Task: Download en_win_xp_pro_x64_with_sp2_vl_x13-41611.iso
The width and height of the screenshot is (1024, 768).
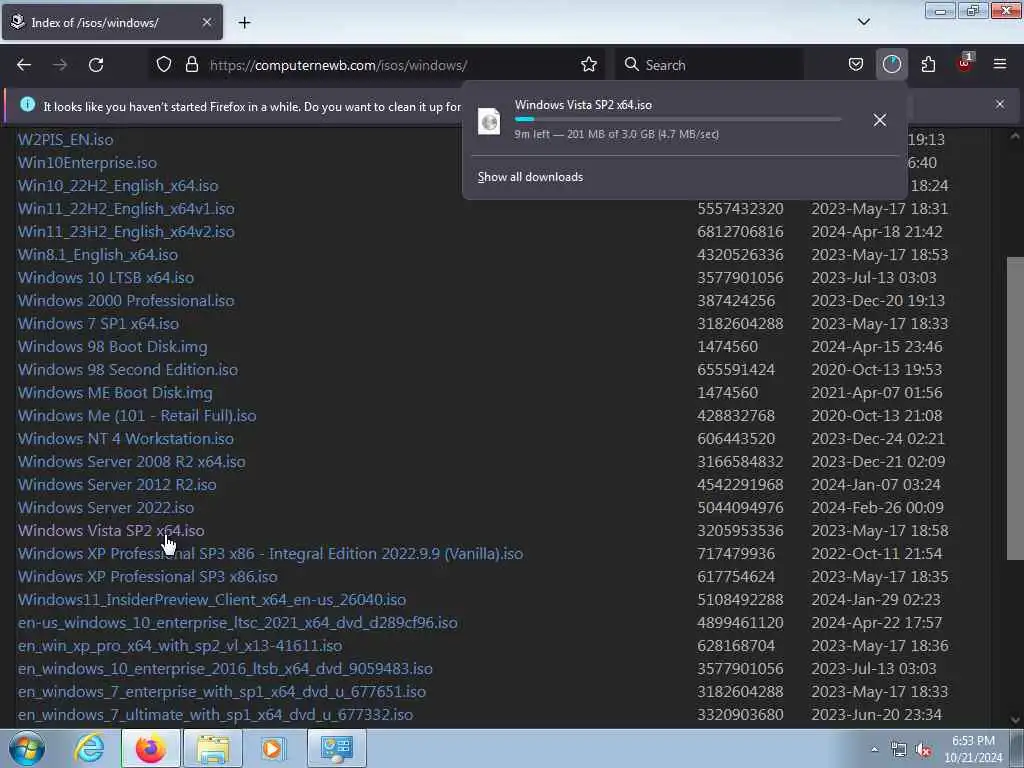Action: pos(180,646)
